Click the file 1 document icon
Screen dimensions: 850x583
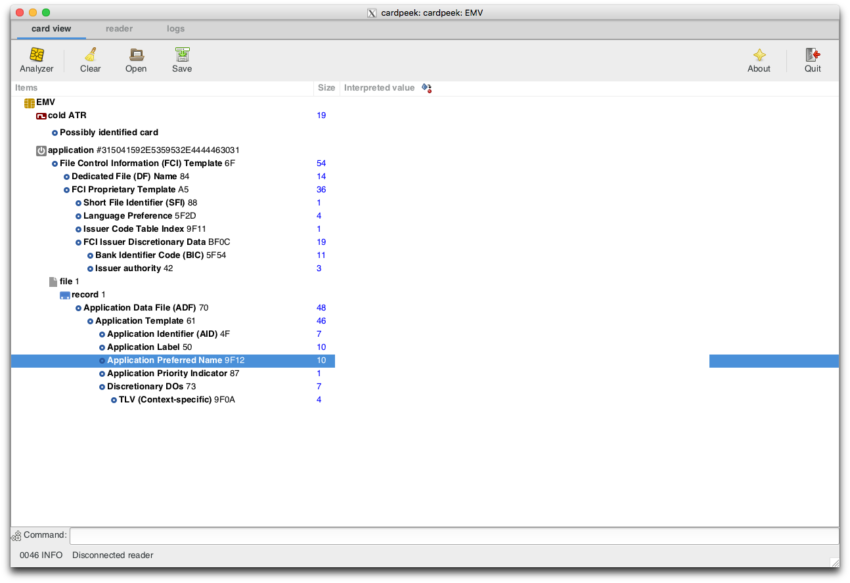[53, 281]
